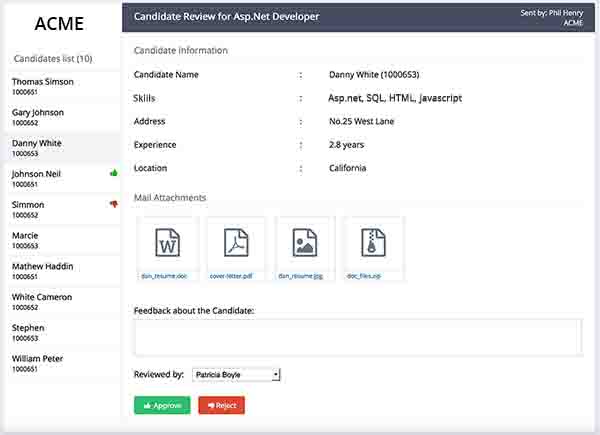Image resolution: width=600 pixels, height=435 pixels.
Task: Click the dan_resume.doc file name link
Action: pyautogui.click(x=164, y=275)
